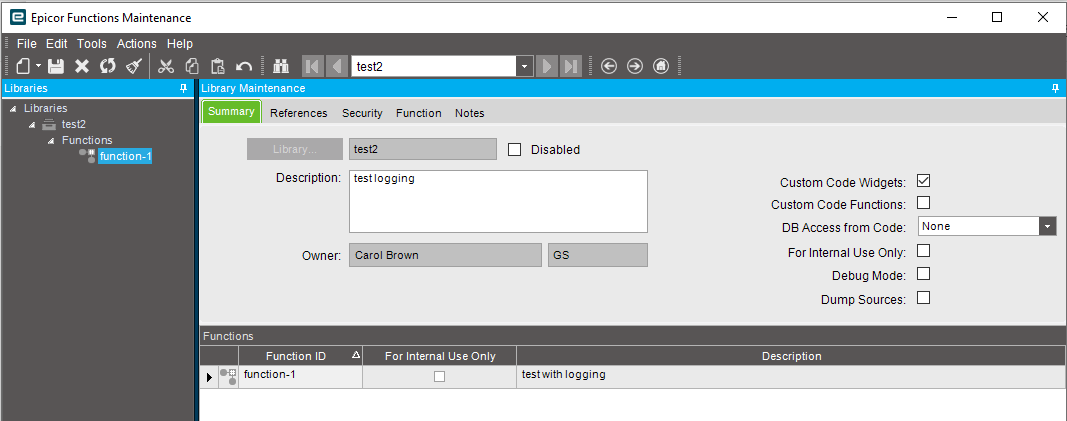The height and width of the screenshot is (421, 1067).
Task: Go to next record navigation icon
Action: point(546,66)
